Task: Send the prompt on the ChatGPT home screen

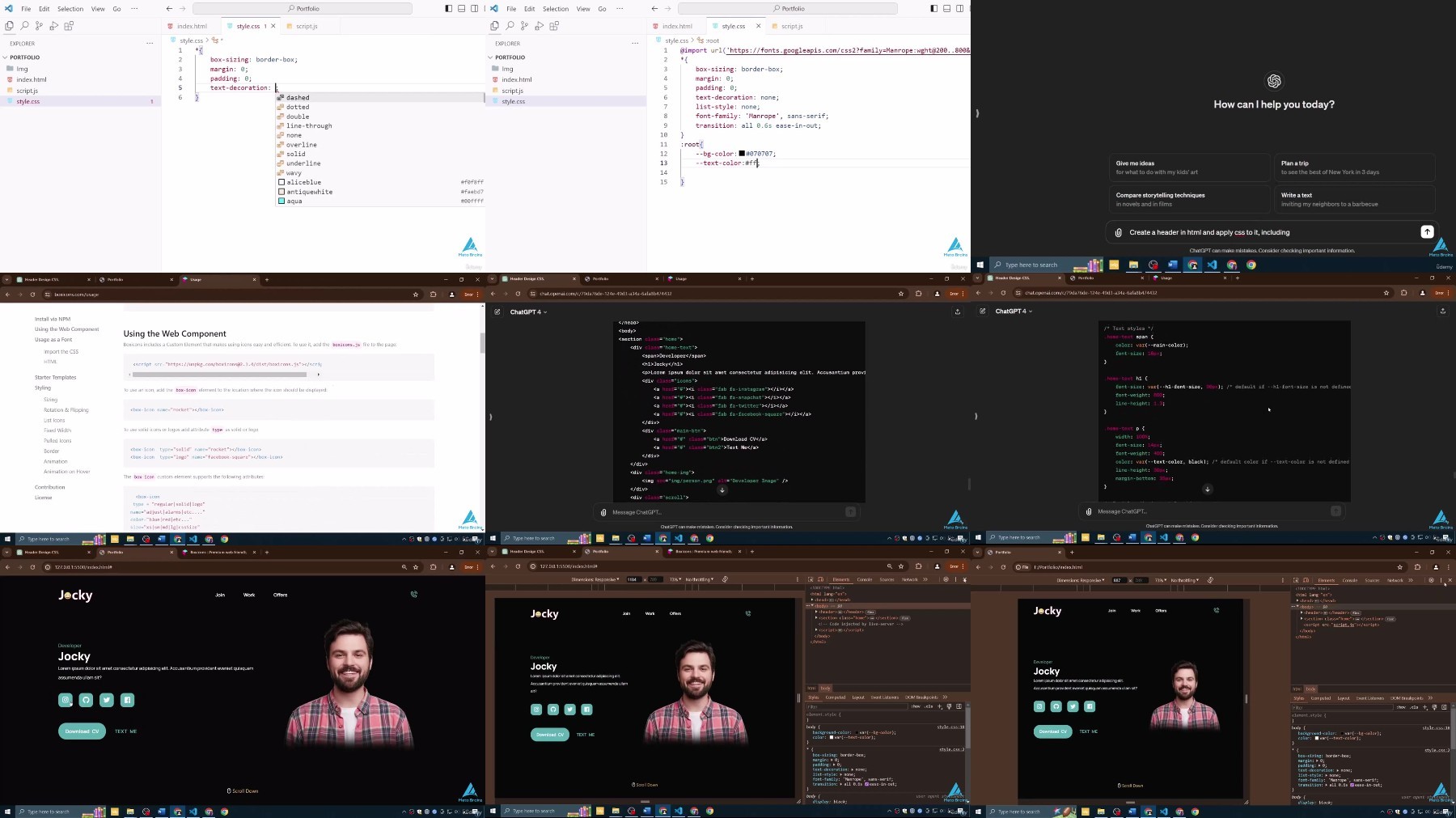Action: click(x=1427, y=232)
